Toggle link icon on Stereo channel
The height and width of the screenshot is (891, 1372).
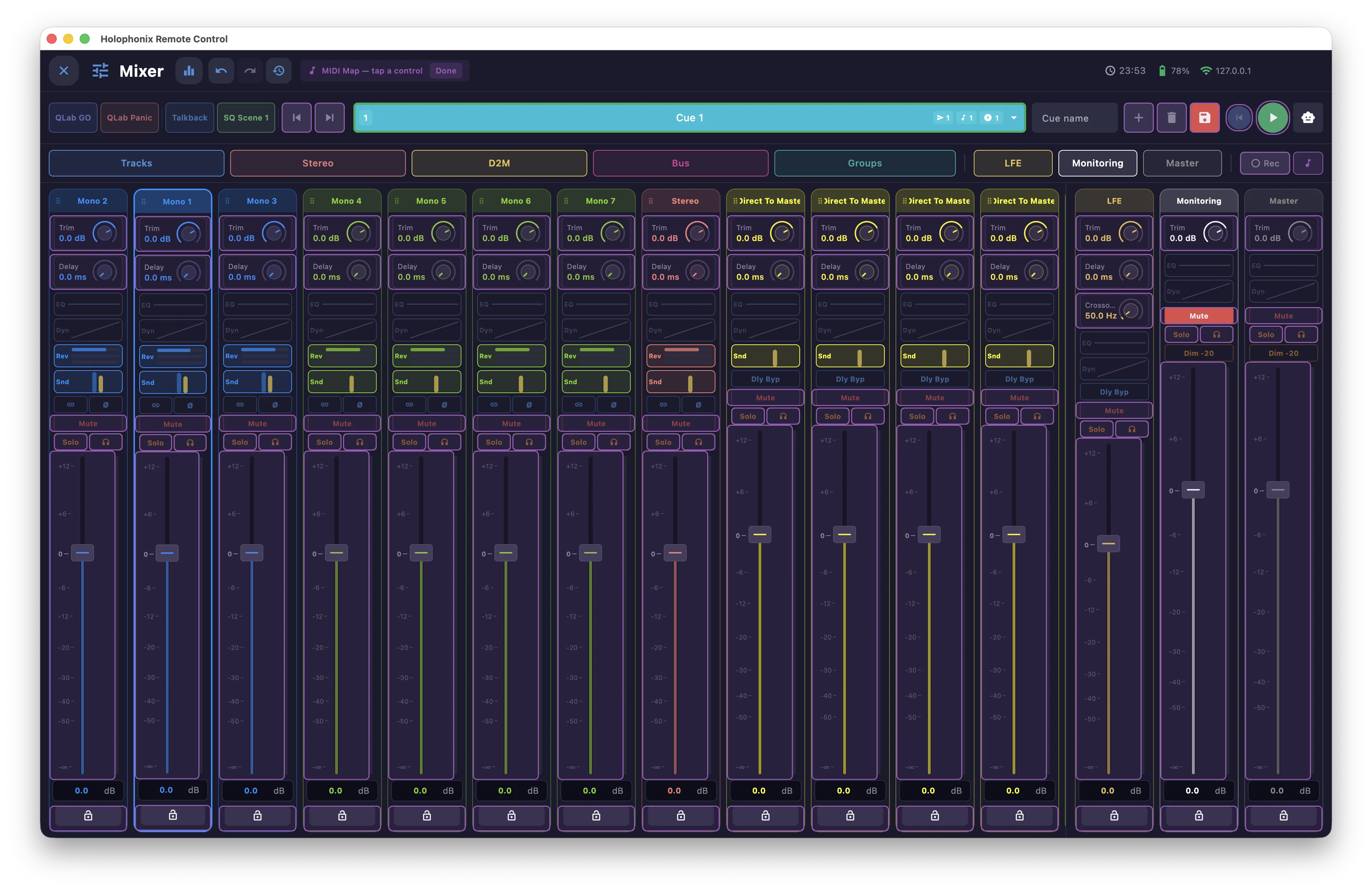click(x=663, y=405)
